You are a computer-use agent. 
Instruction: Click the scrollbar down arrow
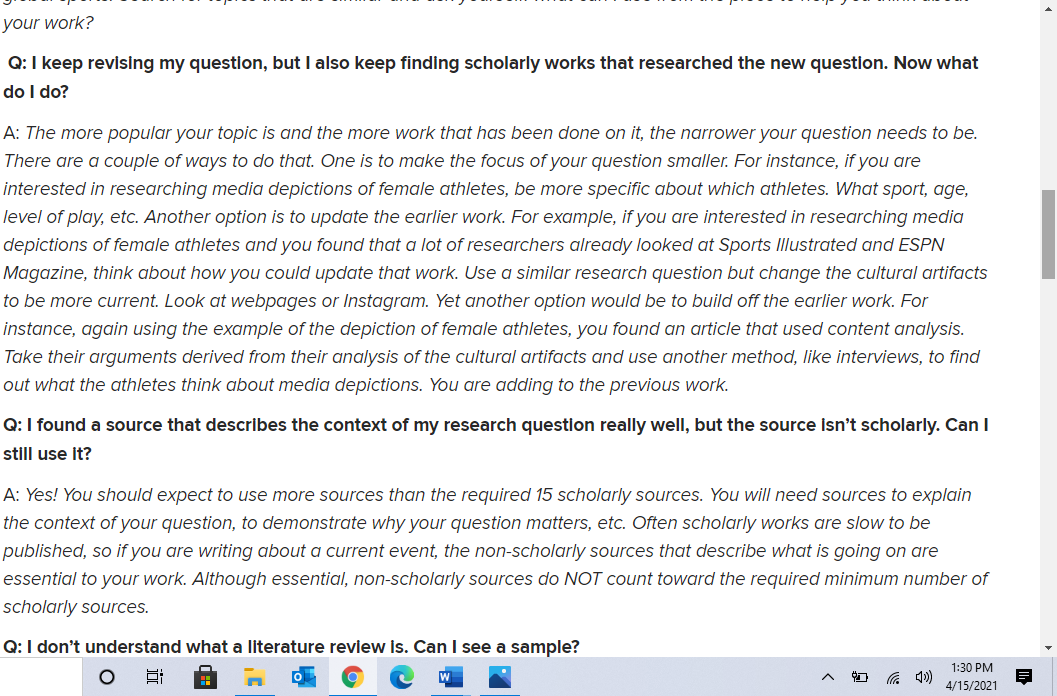coord(1048,648)
